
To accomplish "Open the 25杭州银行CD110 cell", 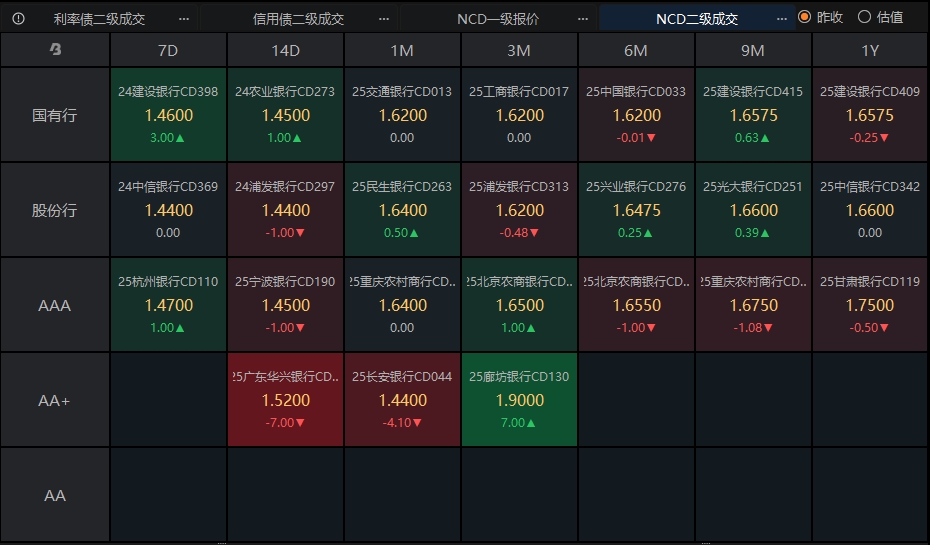I will coord(168,304).
